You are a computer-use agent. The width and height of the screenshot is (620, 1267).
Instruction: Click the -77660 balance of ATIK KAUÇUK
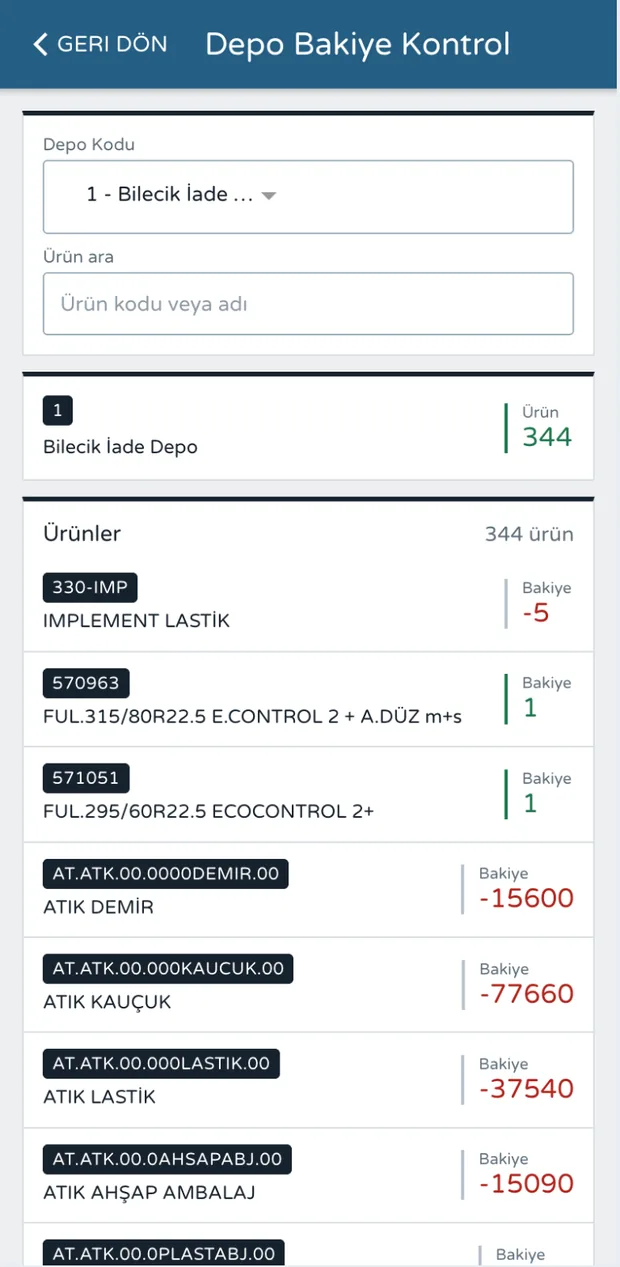pyautogui.click(x=527, y=994)
